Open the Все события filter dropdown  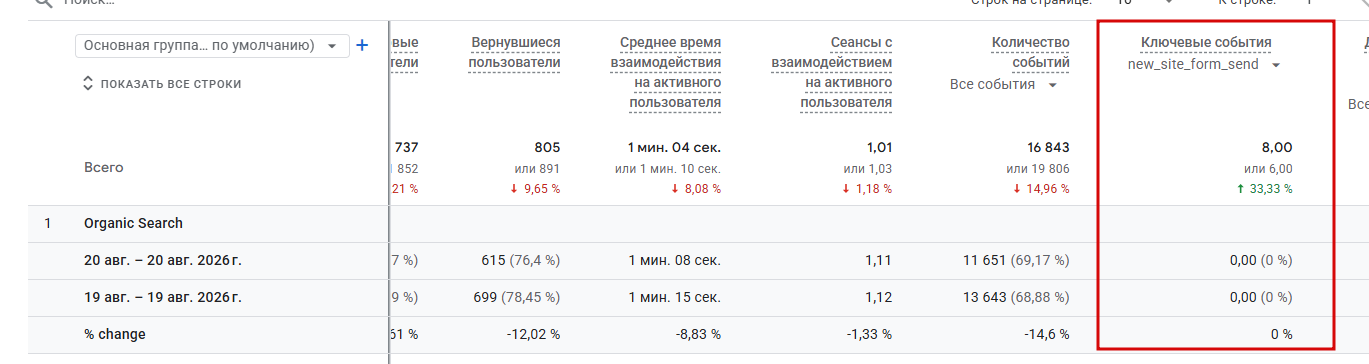[1004, 85]
